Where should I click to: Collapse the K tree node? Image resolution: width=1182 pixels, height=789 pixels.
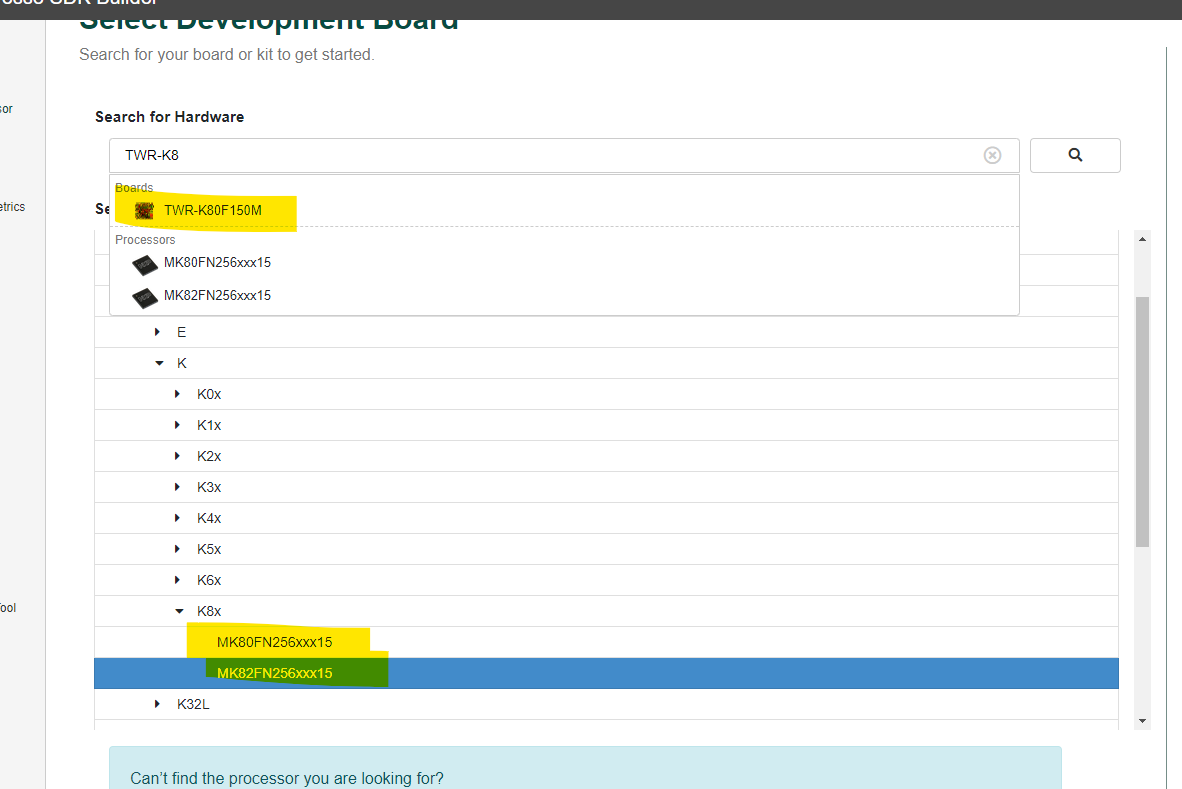tap(159, 363)
